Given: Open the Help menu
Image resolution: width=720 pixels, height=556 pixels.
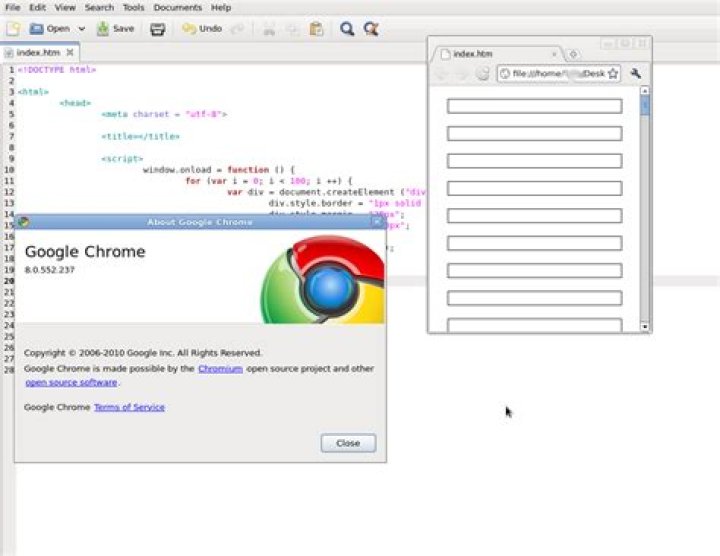Looking at the screenshot, I should (x=221, y=7).
